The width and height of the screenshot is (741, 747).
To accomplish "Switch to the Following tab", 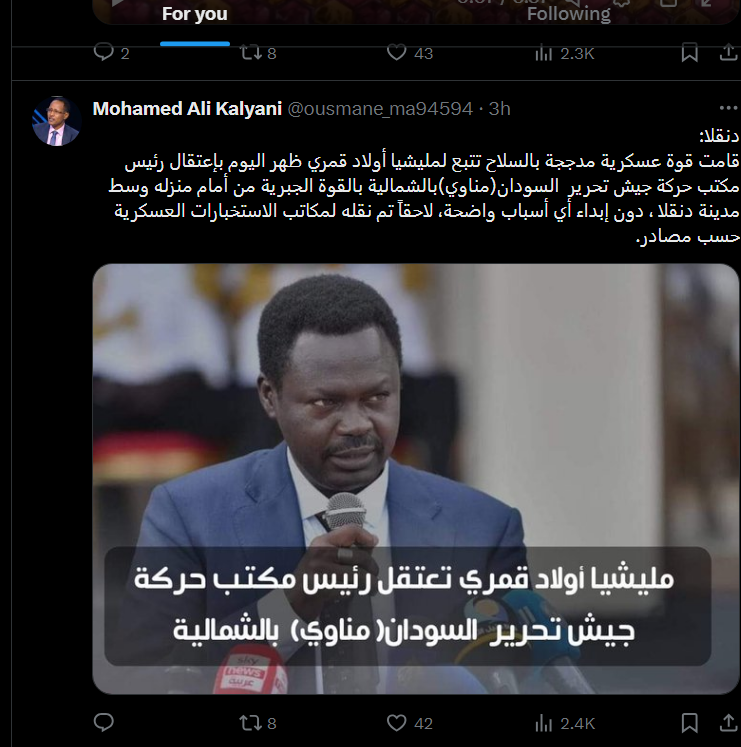I will [x=568, y=14].
